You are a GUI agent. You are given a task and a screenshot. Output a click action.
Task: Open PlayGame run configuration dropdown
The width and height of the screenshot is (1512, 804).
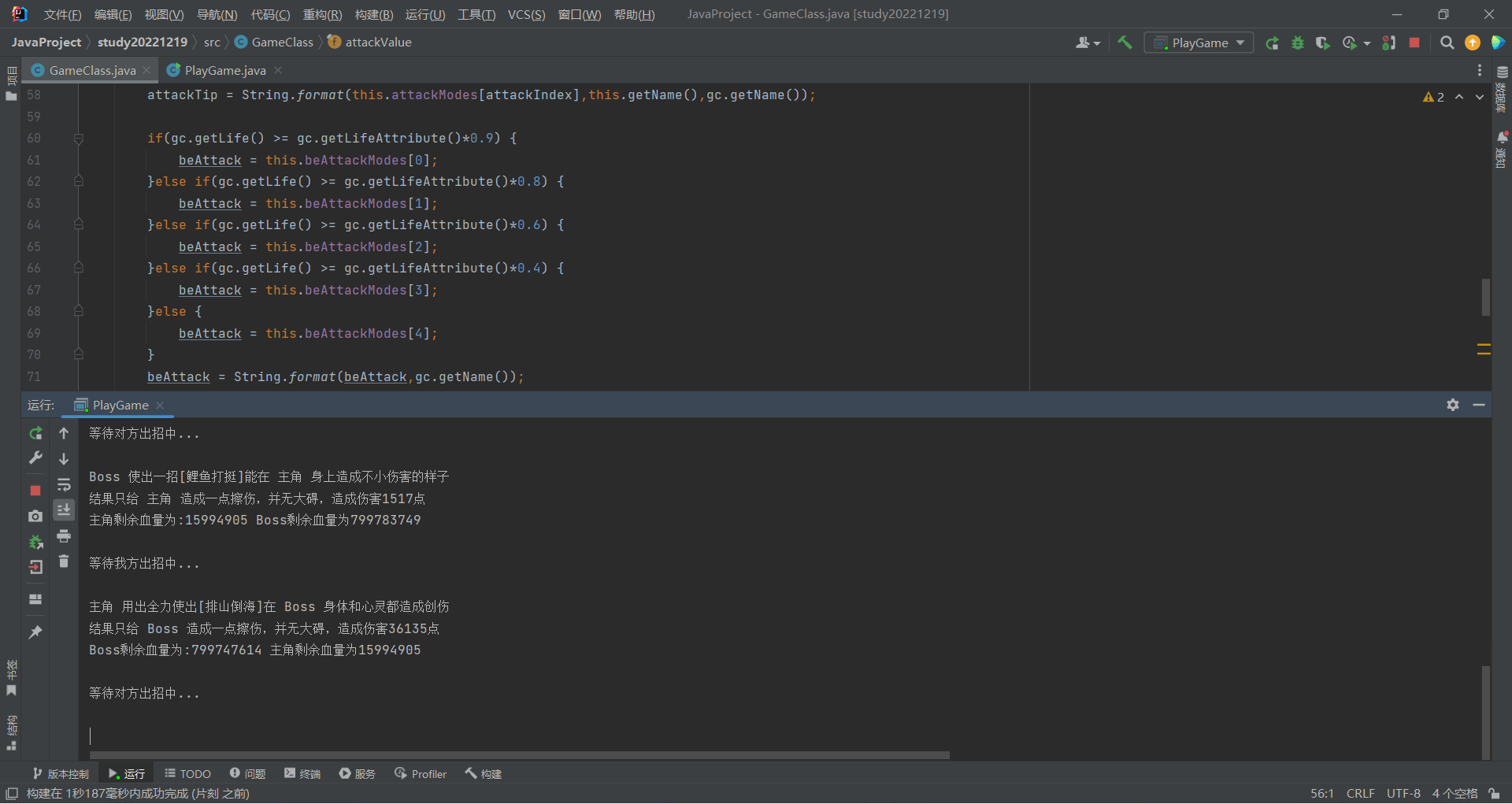click(1199, 43)
